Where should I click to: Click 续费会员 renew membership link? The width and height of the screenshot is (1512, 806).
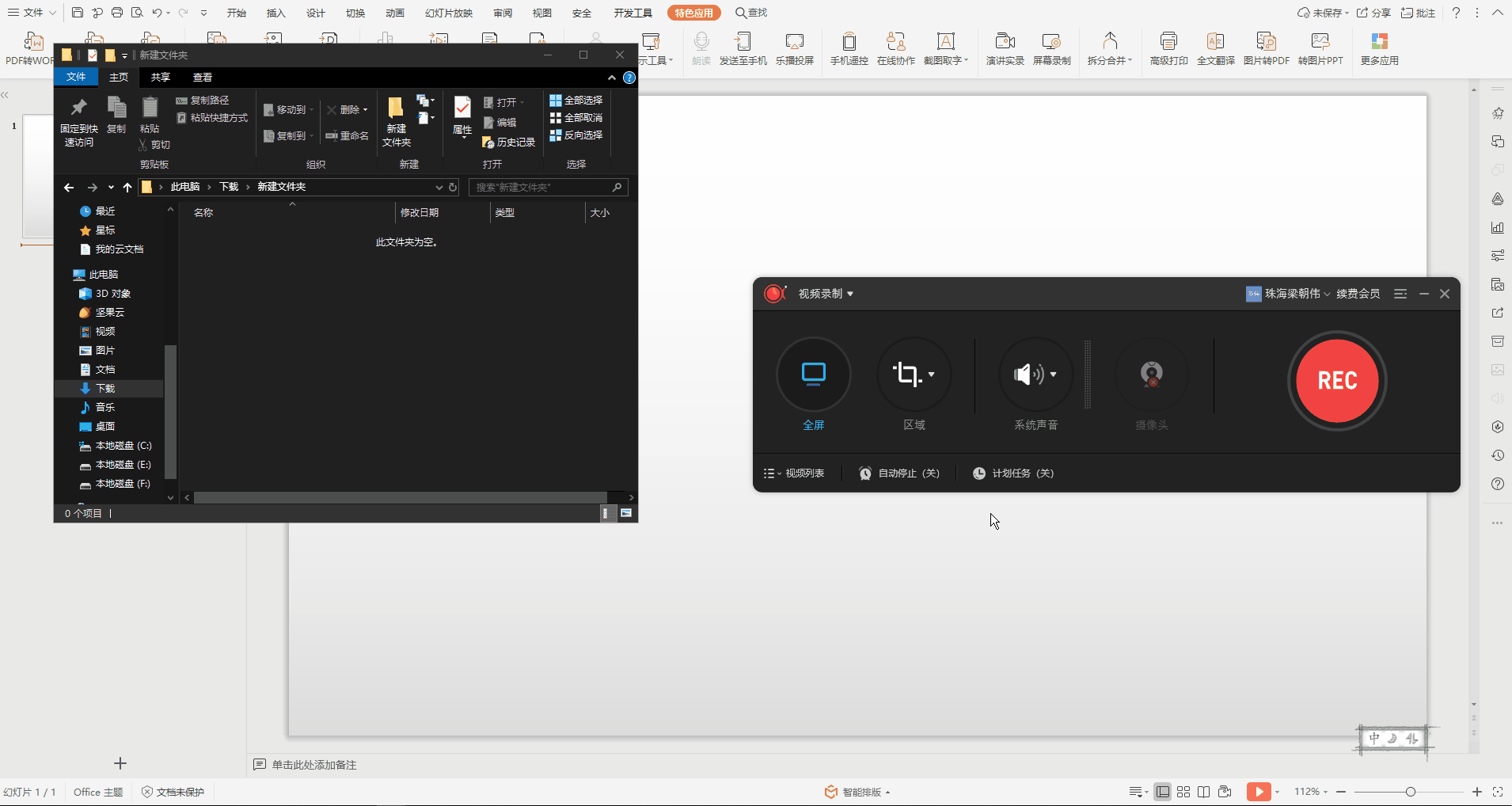(x=1358, y=294)
